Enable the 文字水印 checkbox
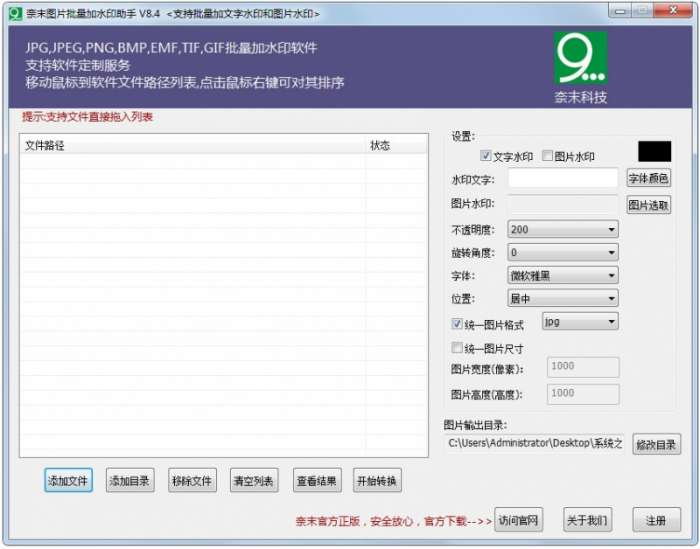The height and width of the screenshot is (549, 700). 486,156
